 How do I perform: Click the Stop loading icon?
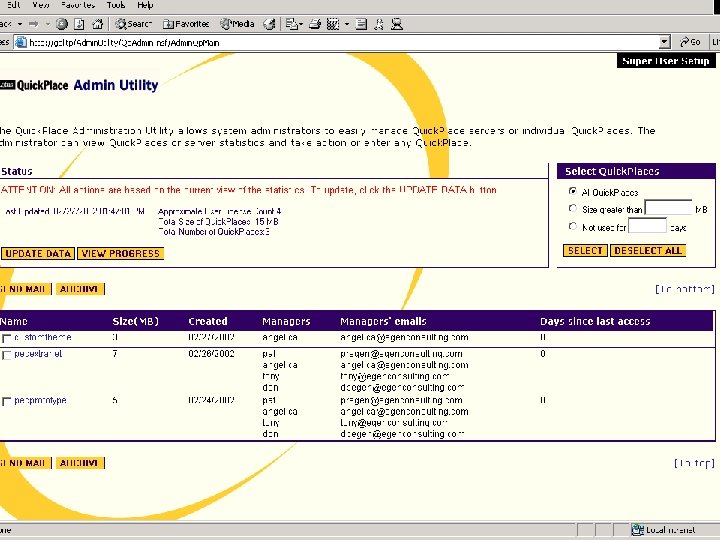point(62,24)
